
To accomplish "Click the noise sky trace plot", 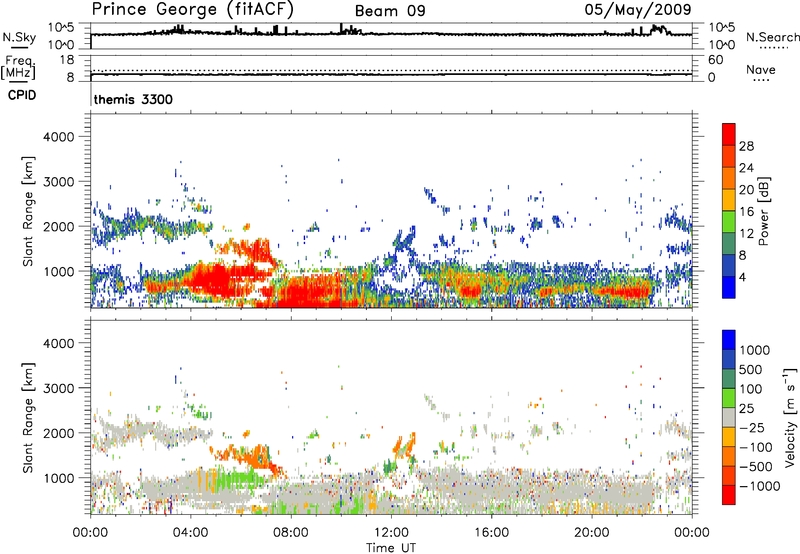I will [x=391, y=36].
